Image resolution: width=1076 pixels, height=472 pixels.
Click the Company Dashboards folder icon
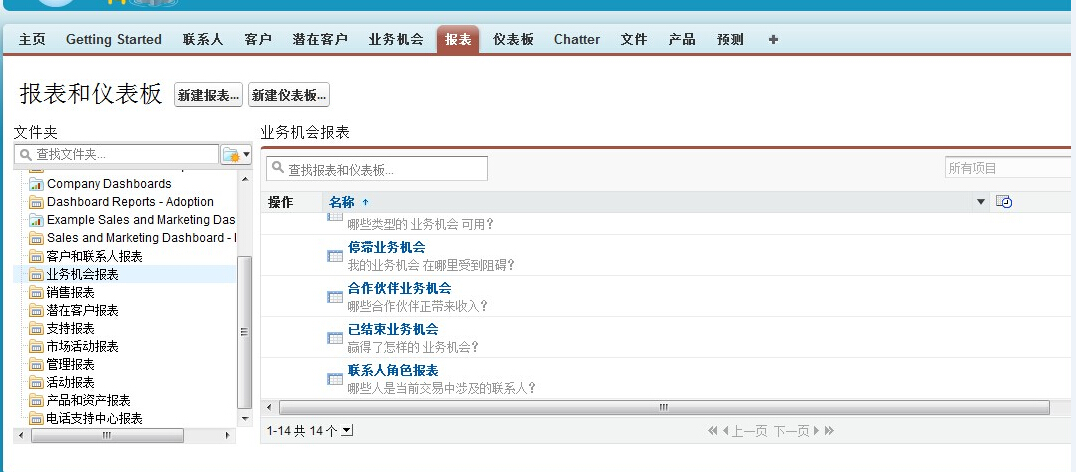click(37, 184)
